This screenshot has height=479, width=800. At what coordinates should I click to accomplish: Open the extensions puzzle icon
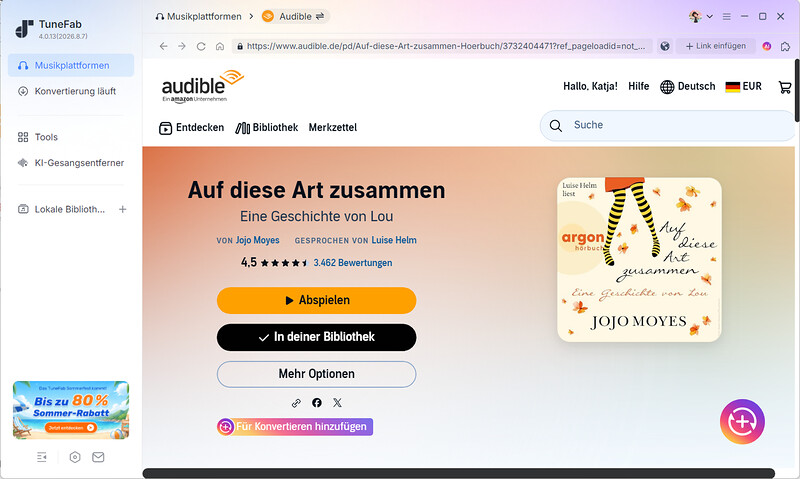click(x=785, y=46)
